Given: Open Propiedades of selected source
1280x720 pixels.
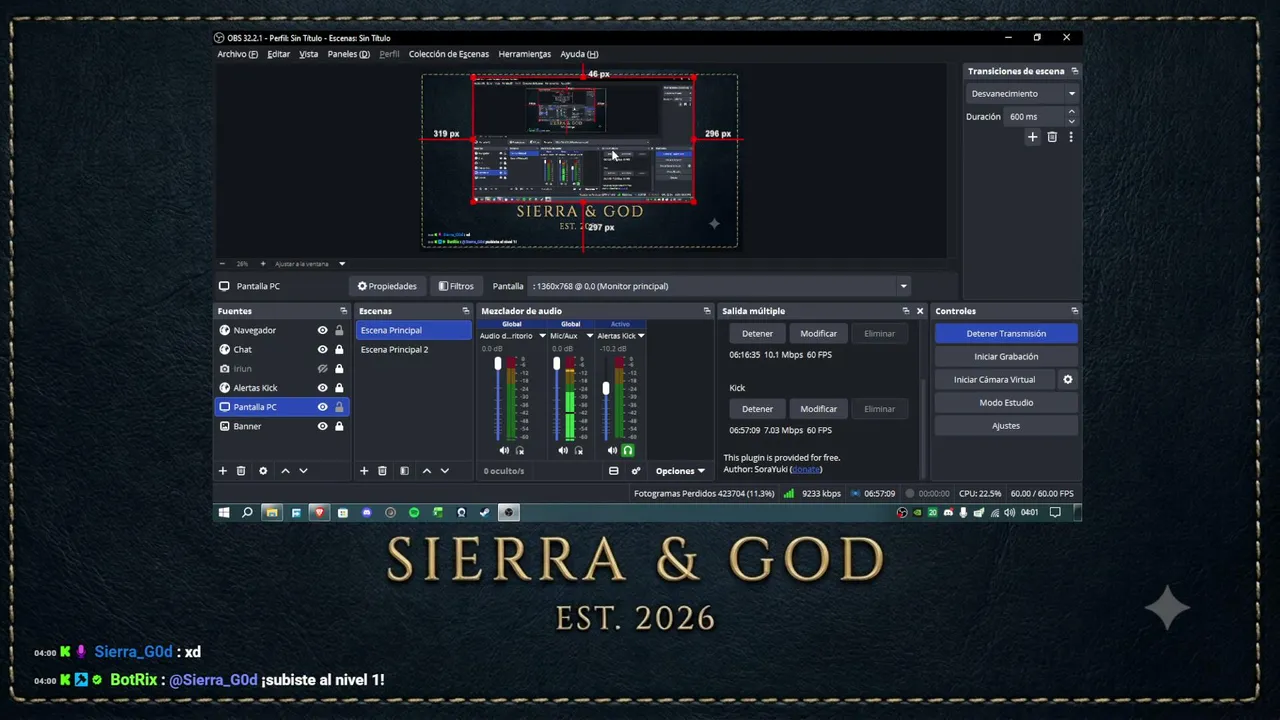Looking at the screenshot, I should 387,286.
